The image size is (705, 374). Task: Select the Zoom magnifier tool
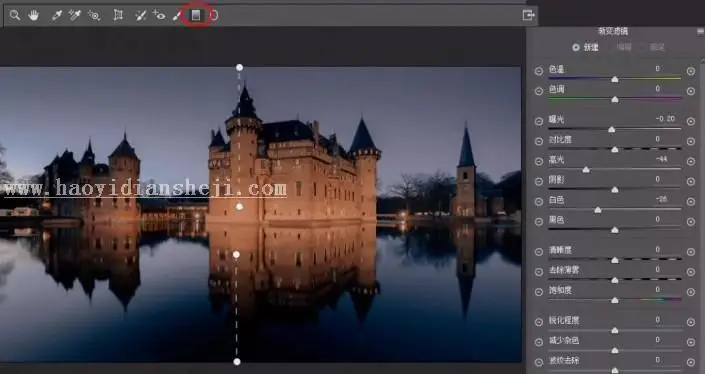coord(15,15)
